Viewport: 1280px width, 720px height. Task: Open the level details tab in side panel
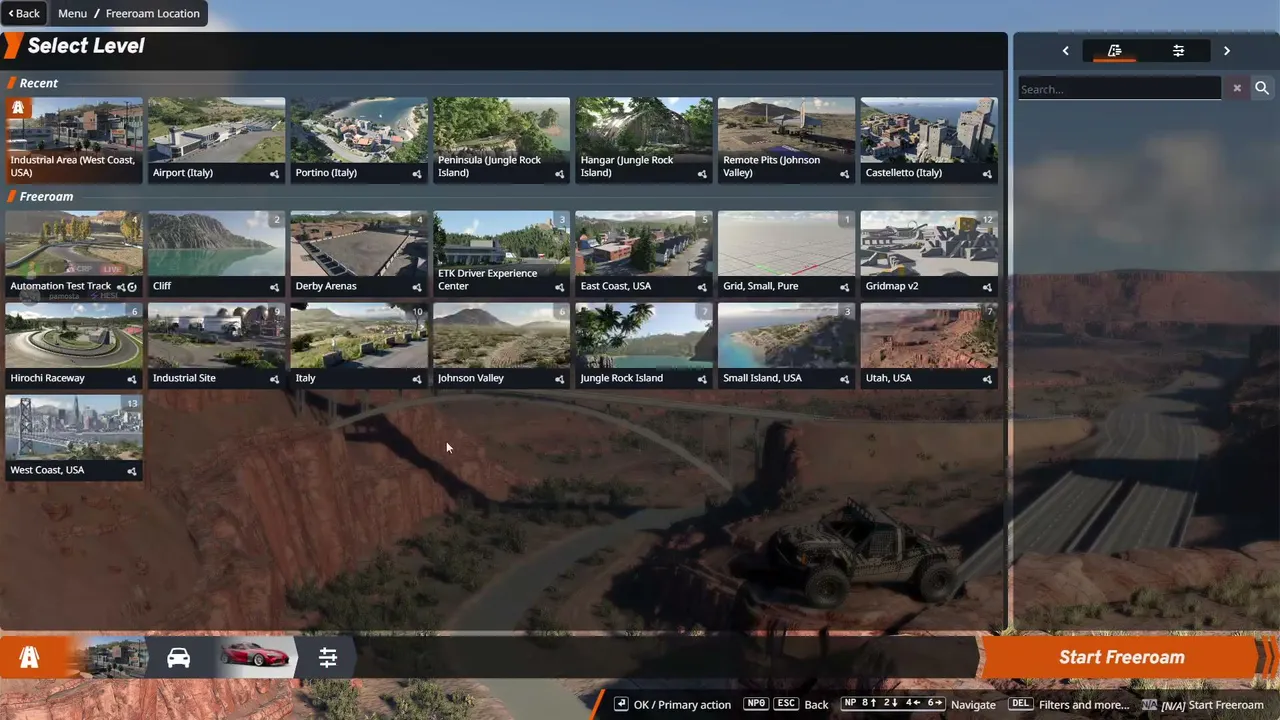pos(1115,51)
